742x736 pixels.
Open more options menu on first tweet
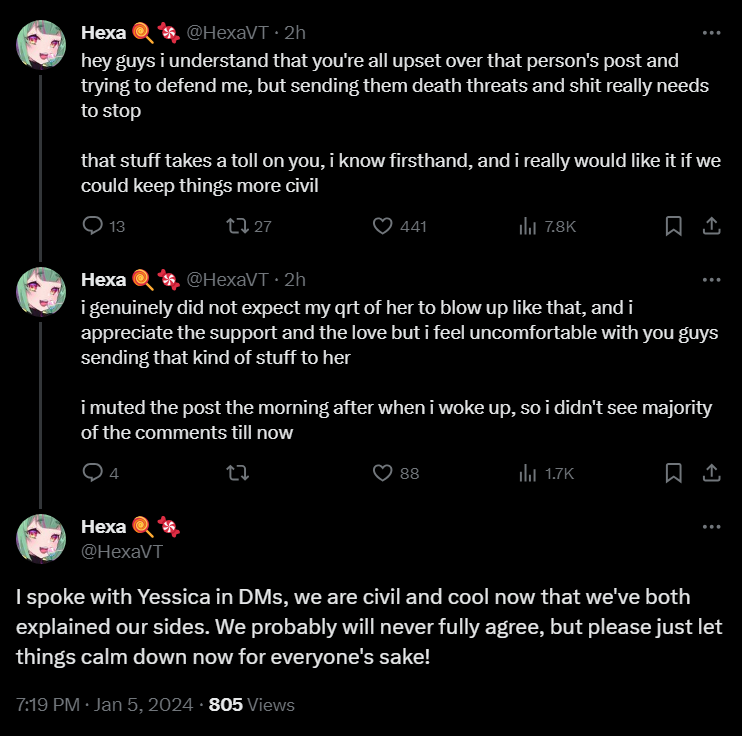(711, 33)
